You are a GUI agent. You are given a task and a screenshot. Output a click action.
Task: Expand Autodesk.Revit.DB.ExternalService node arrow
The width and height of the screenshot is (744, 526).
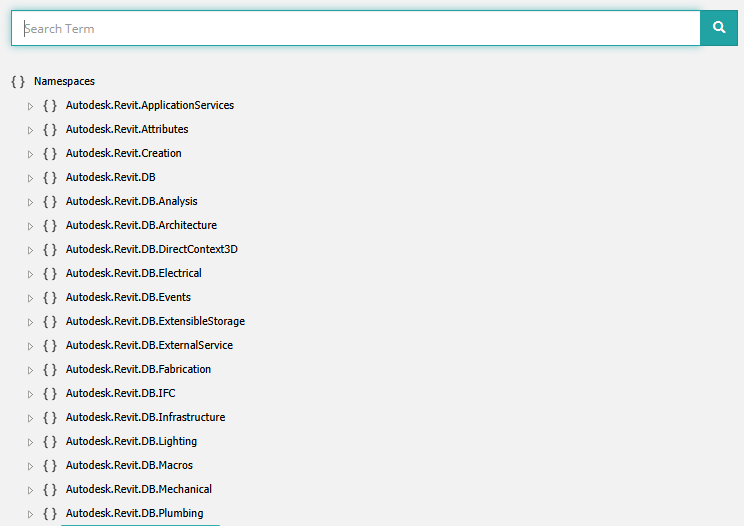click(x=30, y=346)
